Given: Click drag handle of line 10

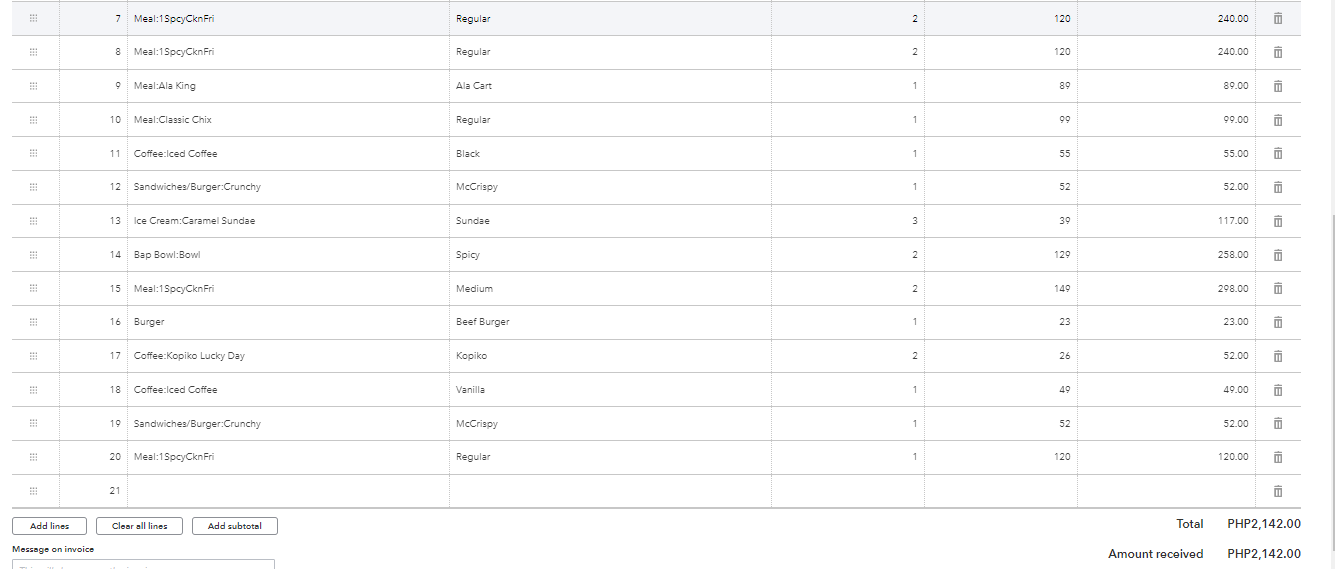Looking at the screenshot, I should 33,120.
